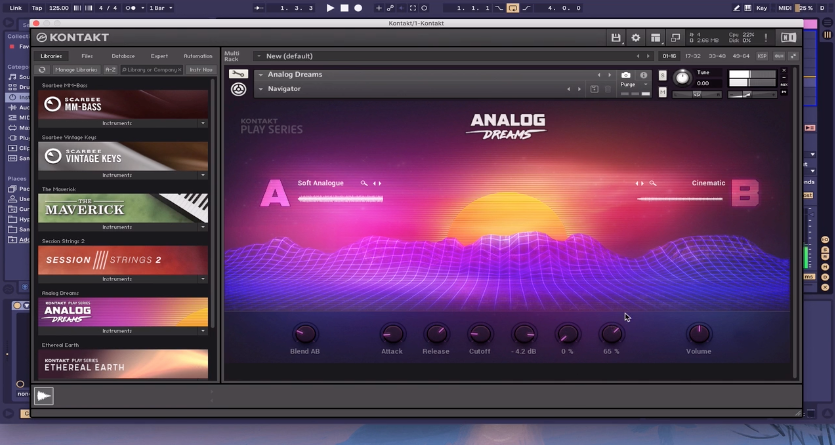Open the Kontakt save/load files menu
Viewport: 835px width, 445px height.
tap(616, 38)
